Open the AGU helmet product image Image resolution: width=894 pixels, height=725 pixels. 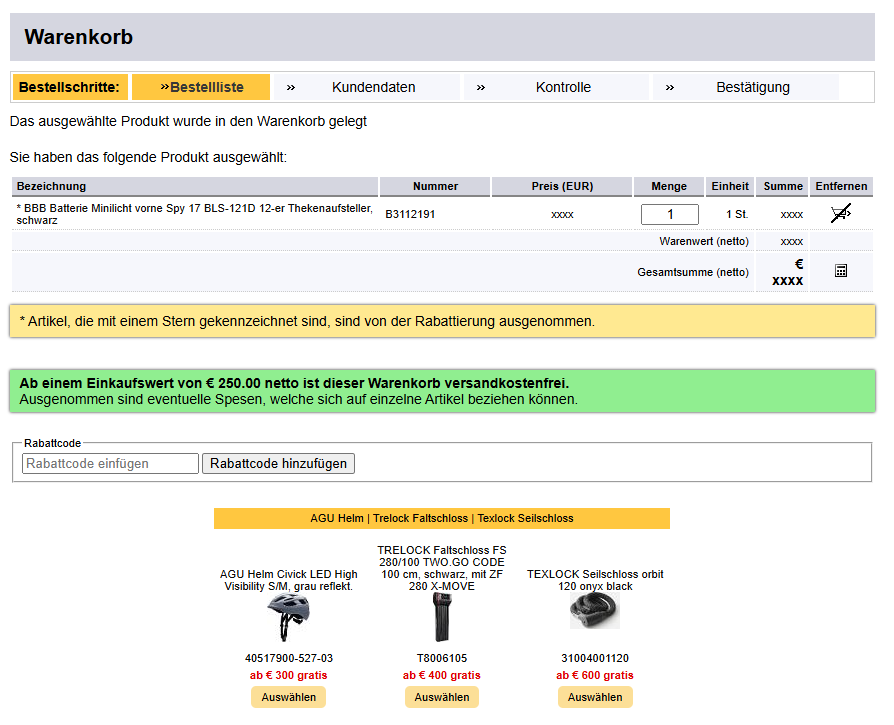pos(288,617)
